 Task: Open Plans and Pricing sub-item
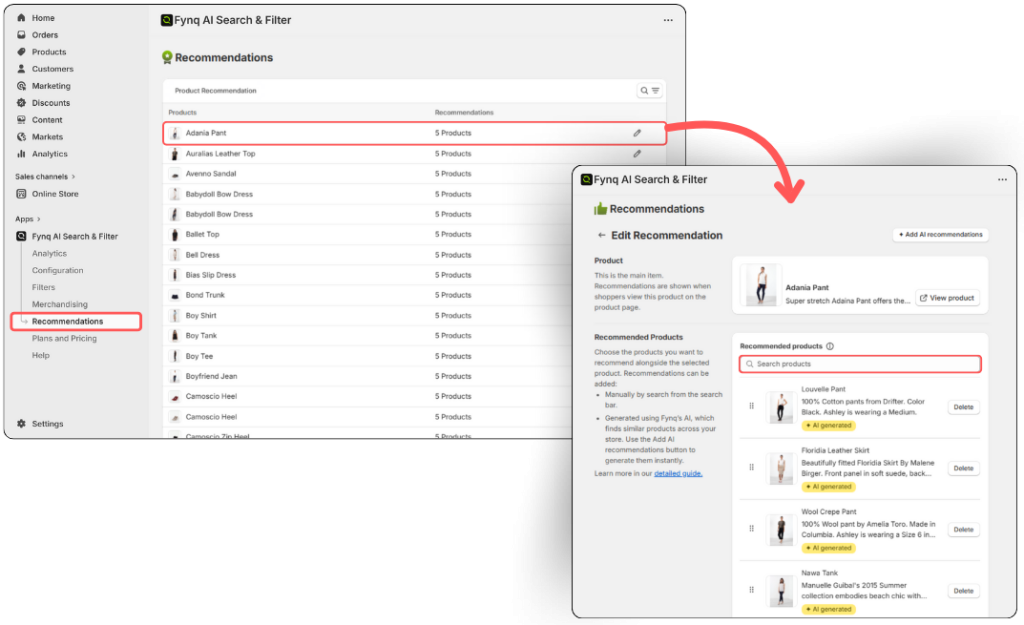pyautogui.click(x=64, y=338)
